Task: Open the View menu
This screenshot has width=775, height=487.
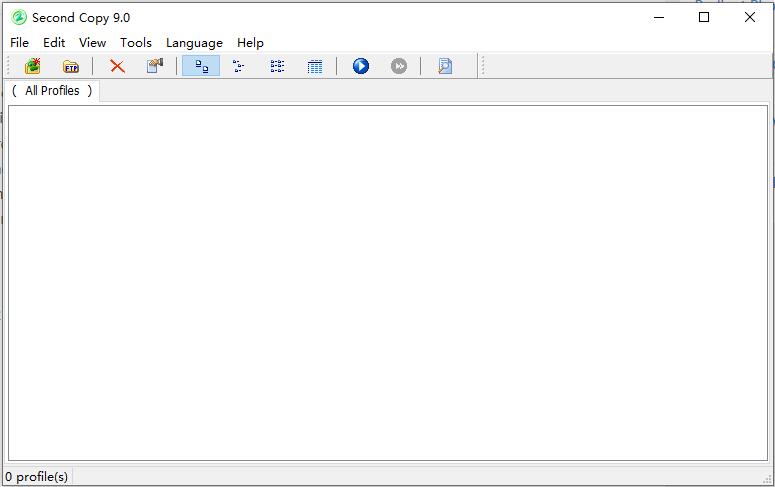Action: pyautogui.click(x=92, y=43)
